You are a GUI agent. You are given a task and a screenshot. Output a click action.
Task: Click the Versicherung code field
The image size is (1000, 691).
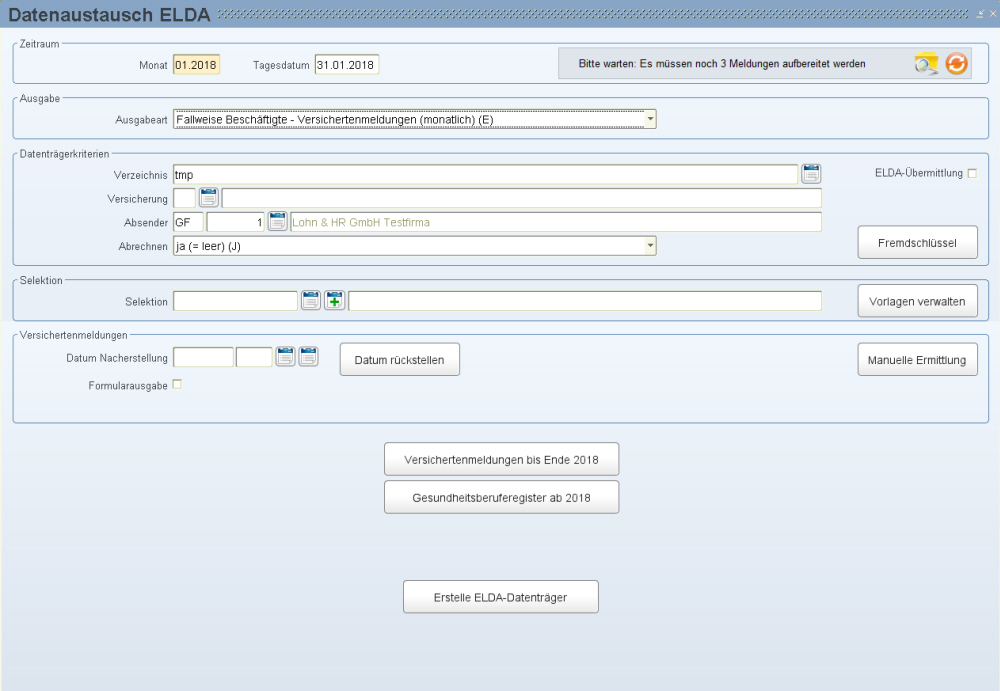pos(184,198)
